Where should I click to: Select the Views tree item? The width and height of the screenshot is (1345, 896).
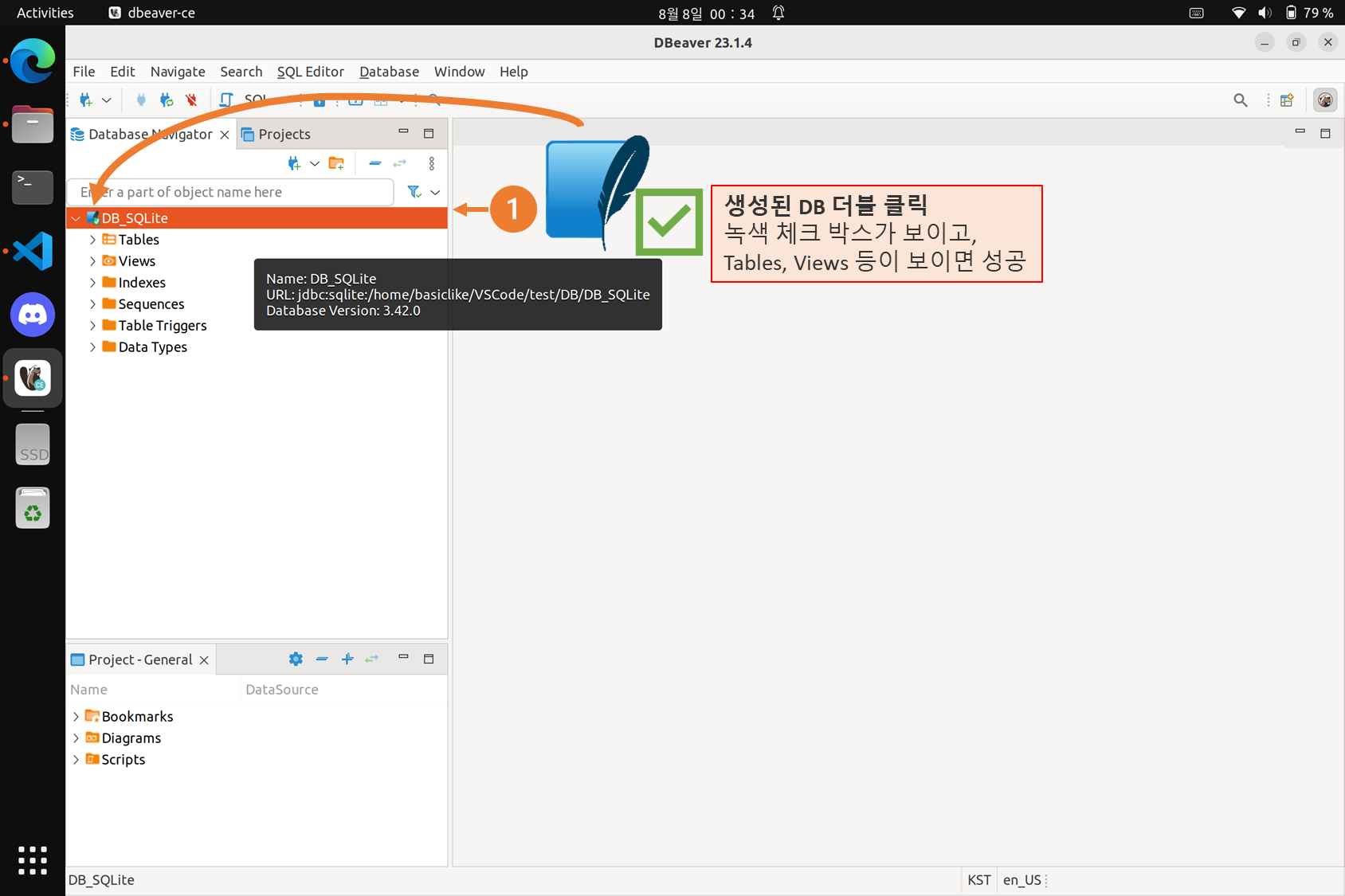[137, 261]
